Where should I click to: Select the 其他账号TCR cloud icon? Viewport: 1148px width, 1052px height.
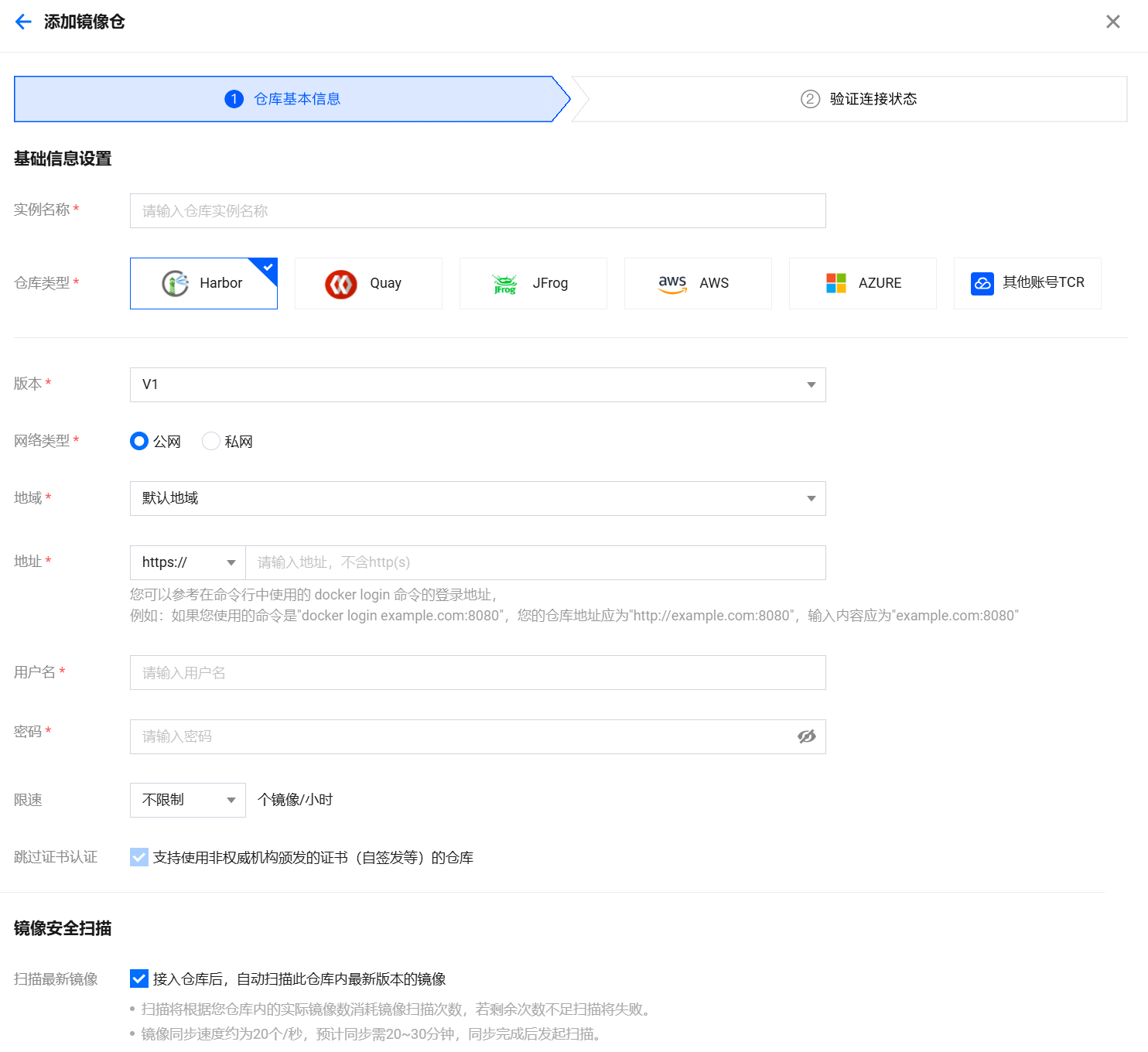(982, 284)
